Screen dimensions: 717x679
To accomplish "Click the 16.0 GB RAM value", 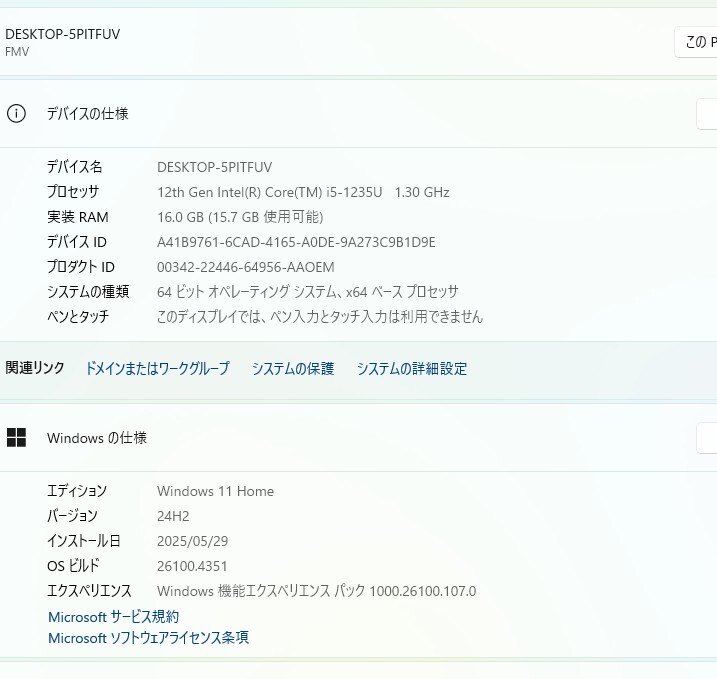I will coord(240,217).
